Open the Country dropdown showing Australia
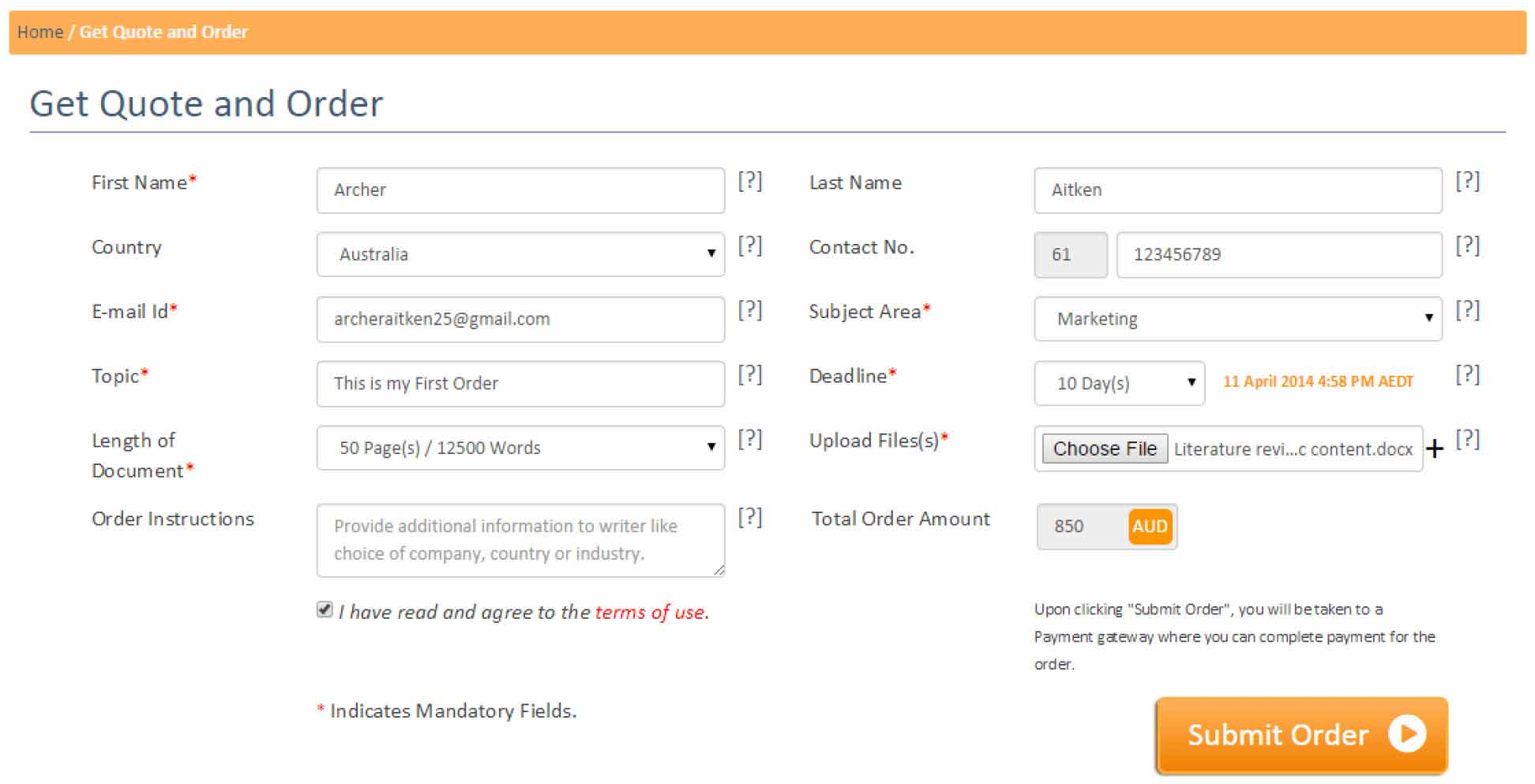Viewport: 1535px width, 784px height. click(520, 254)
